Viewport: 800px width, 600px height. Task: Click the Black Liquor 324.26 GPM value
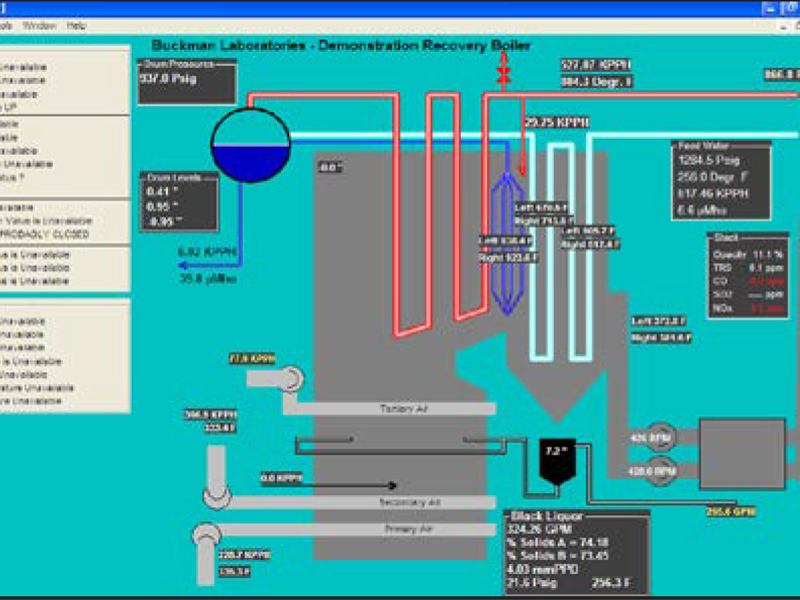click(x=539, y=529)
